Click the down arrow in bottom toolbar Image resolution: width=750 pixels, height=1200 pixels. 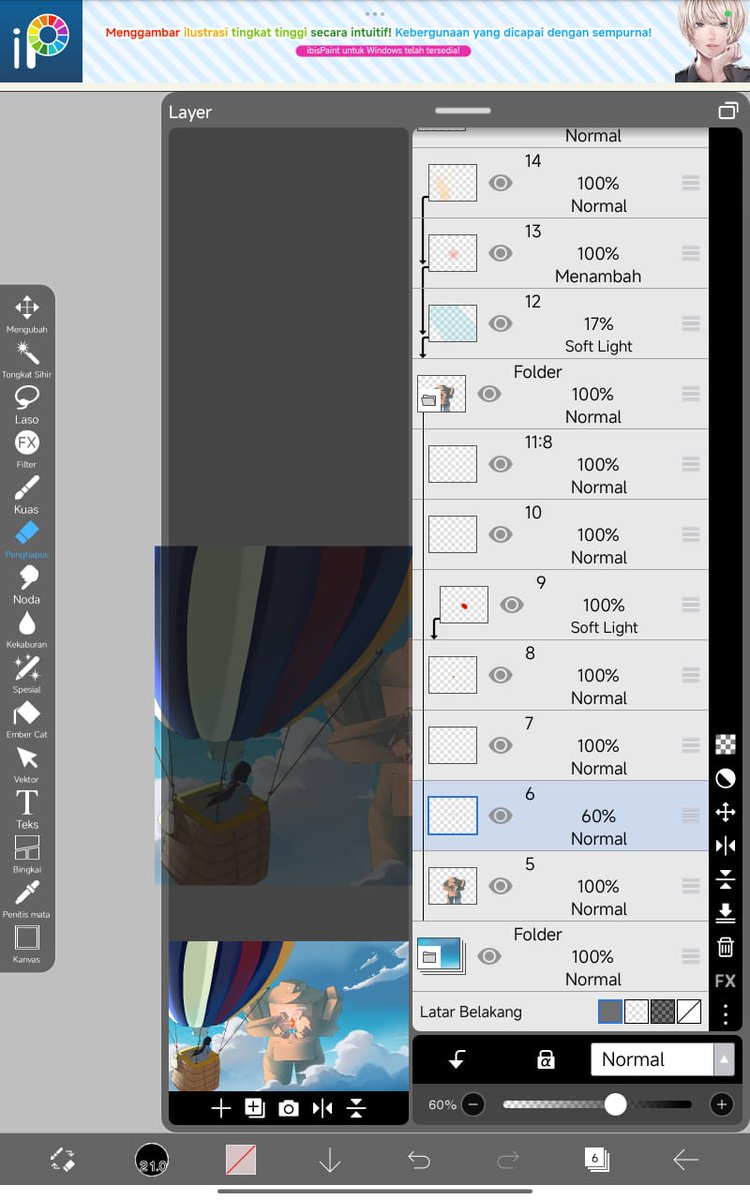click(330, 1160)
